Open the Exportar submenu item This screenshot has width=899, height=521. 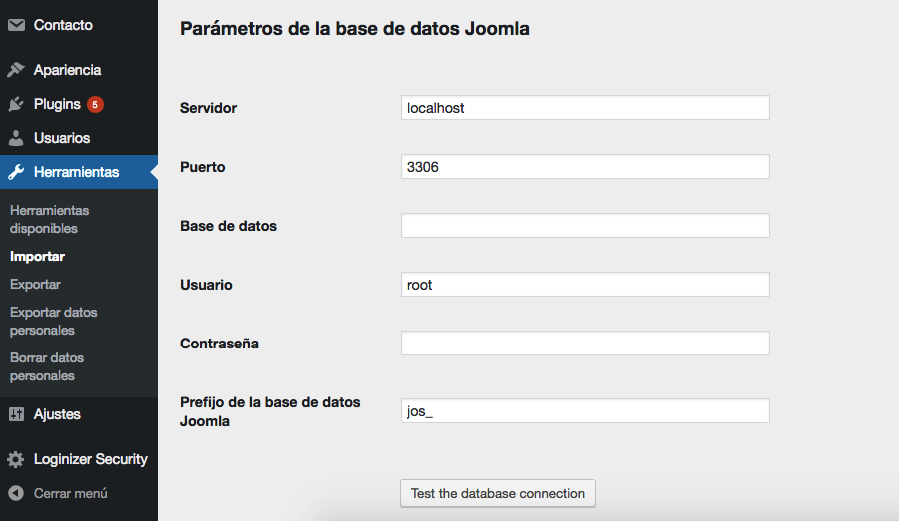[35, 284]
